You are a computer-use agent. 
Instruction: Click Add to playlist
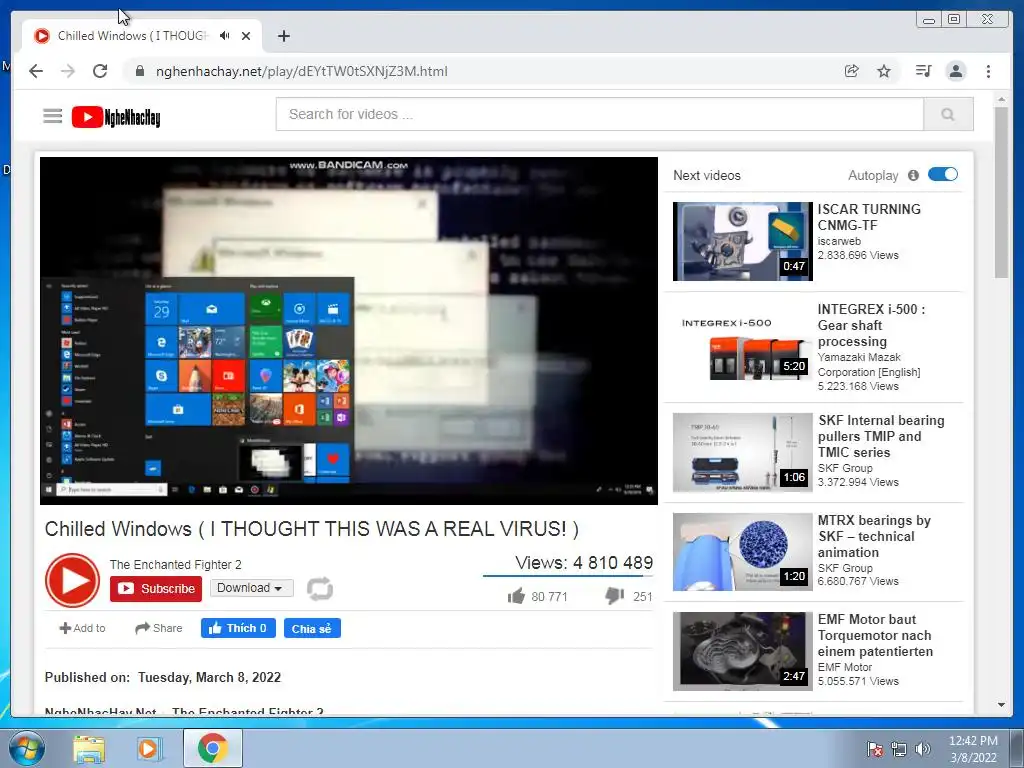(82, 628)
